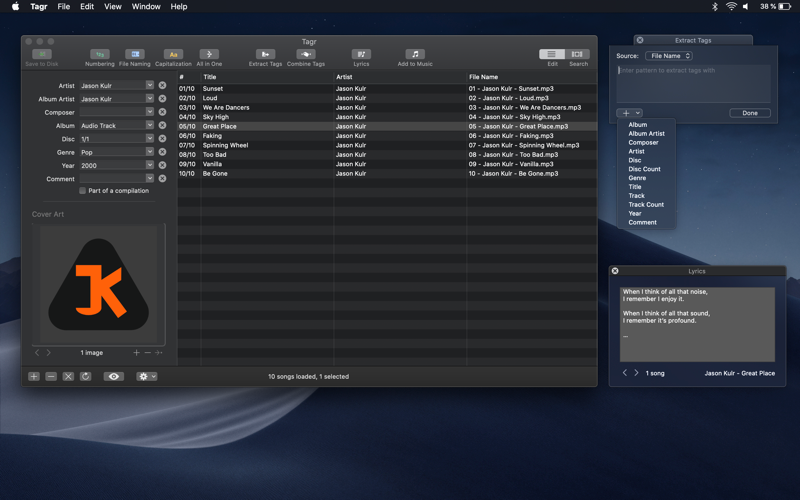This screenshot has height=500, width=800.
Task: Enable Part of a compilation checkbox
Action: click(x=82, y=190)
